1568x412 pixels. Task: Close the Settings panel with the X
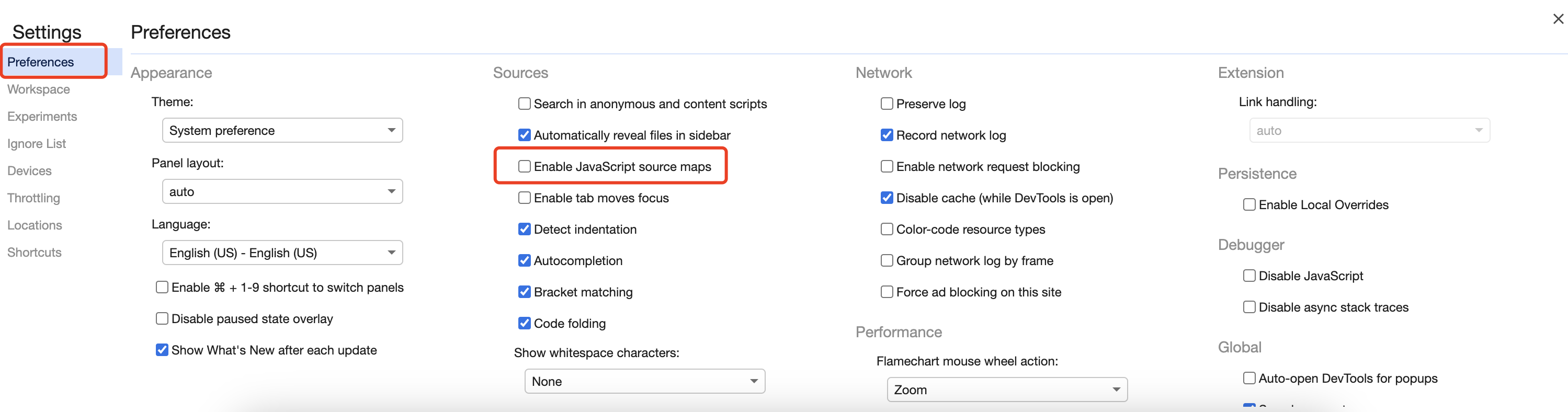[1558, 19]
